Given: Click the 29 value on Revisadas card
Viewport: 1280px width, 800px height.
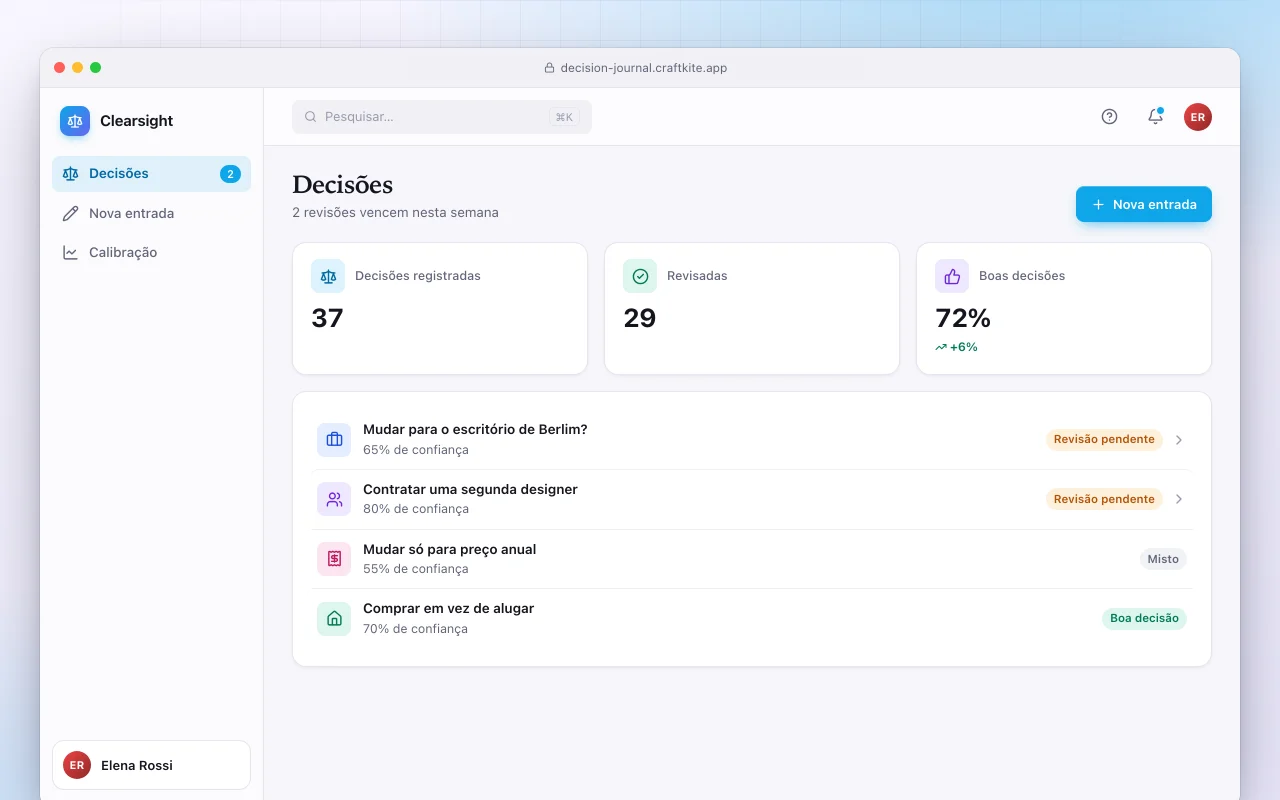Looking at the screenshot, I should [640, 318].
